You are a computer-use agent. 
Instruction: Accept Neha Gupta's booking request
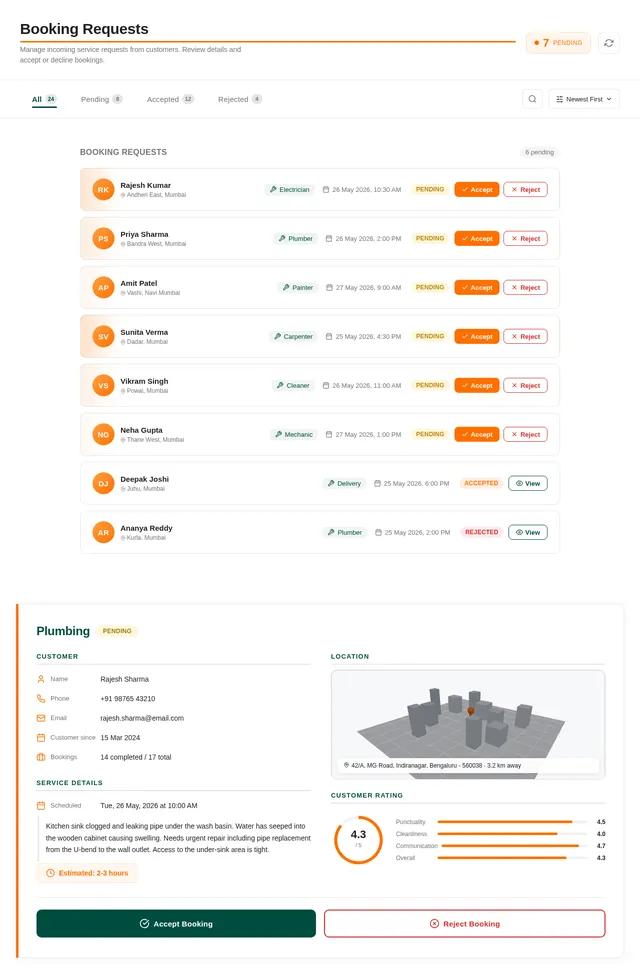[477, 435]
